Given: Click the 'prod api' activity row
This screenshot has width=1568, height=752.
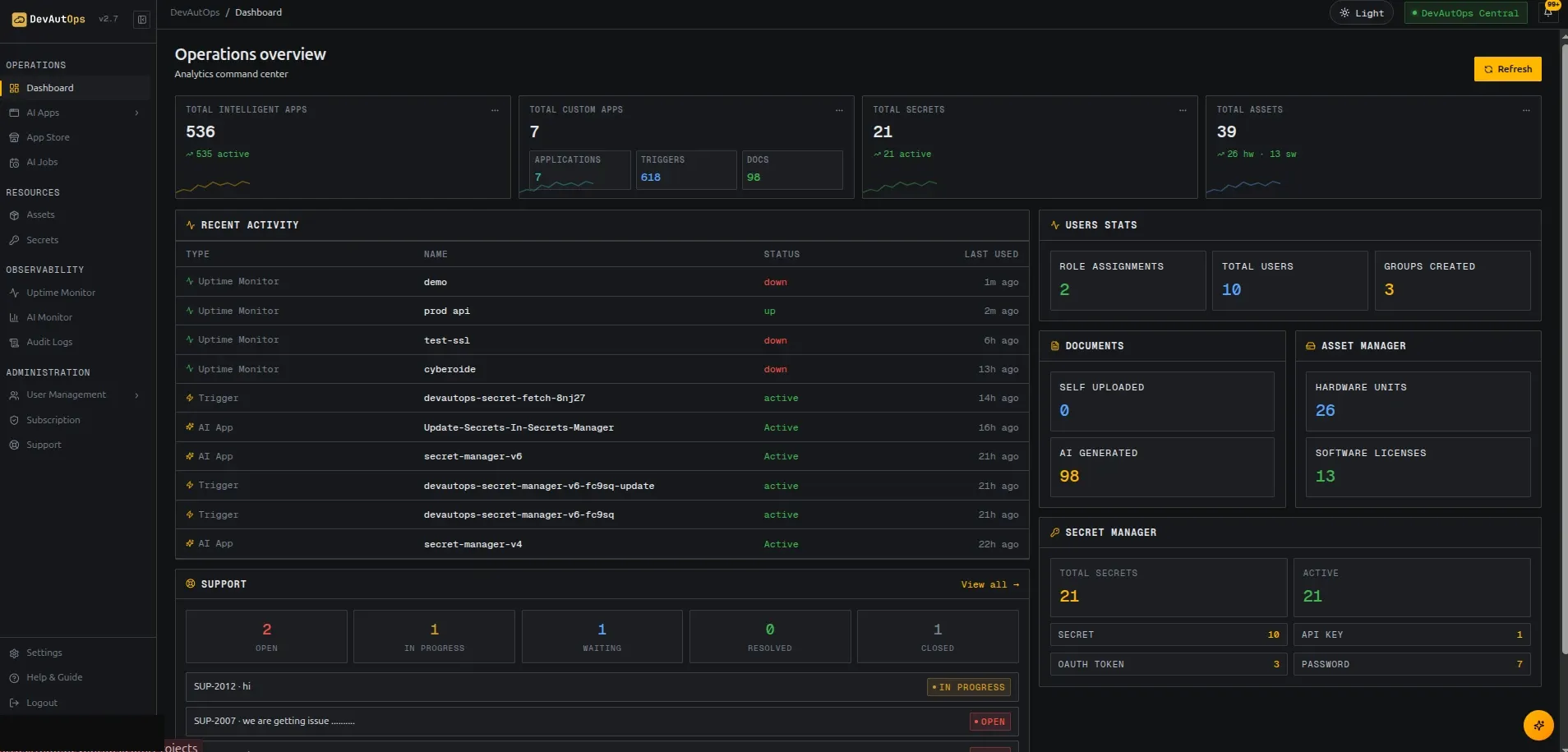Looking at the screenshot, I should click(602, 311).
